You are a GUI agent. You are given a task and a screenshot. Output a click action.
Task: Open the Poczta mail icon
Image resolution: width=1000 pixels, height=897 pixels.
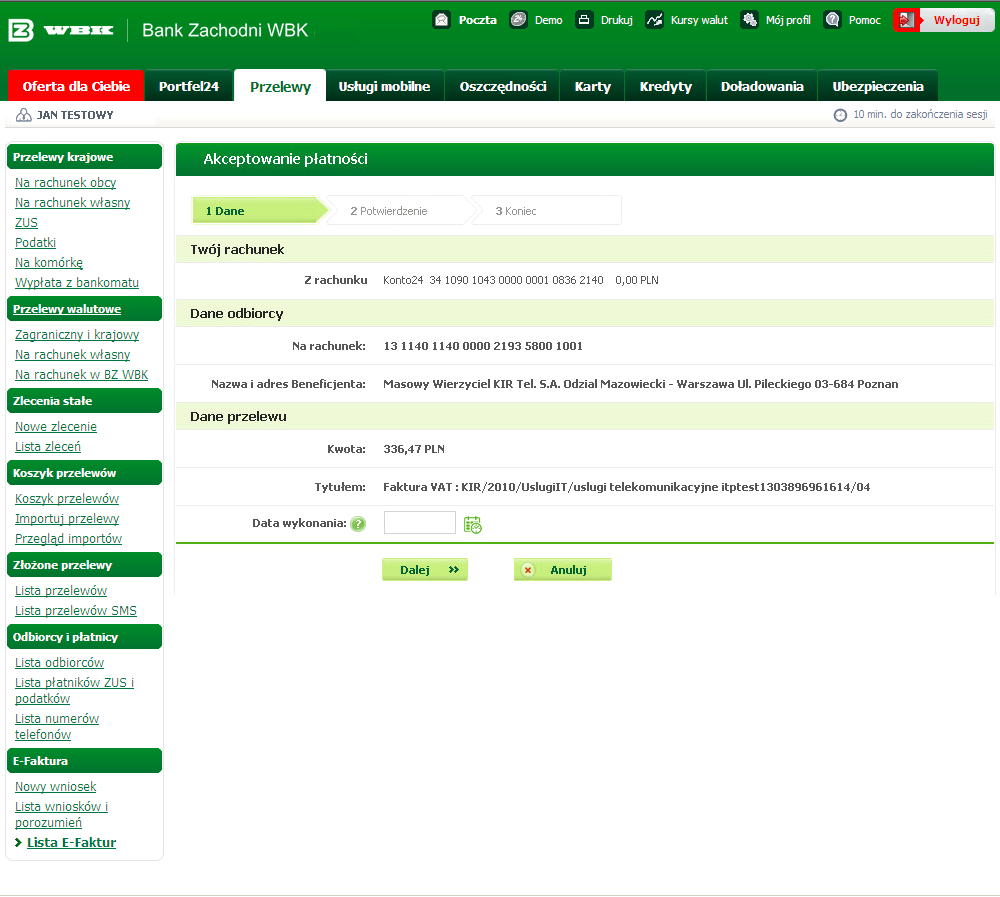(441, 20)
